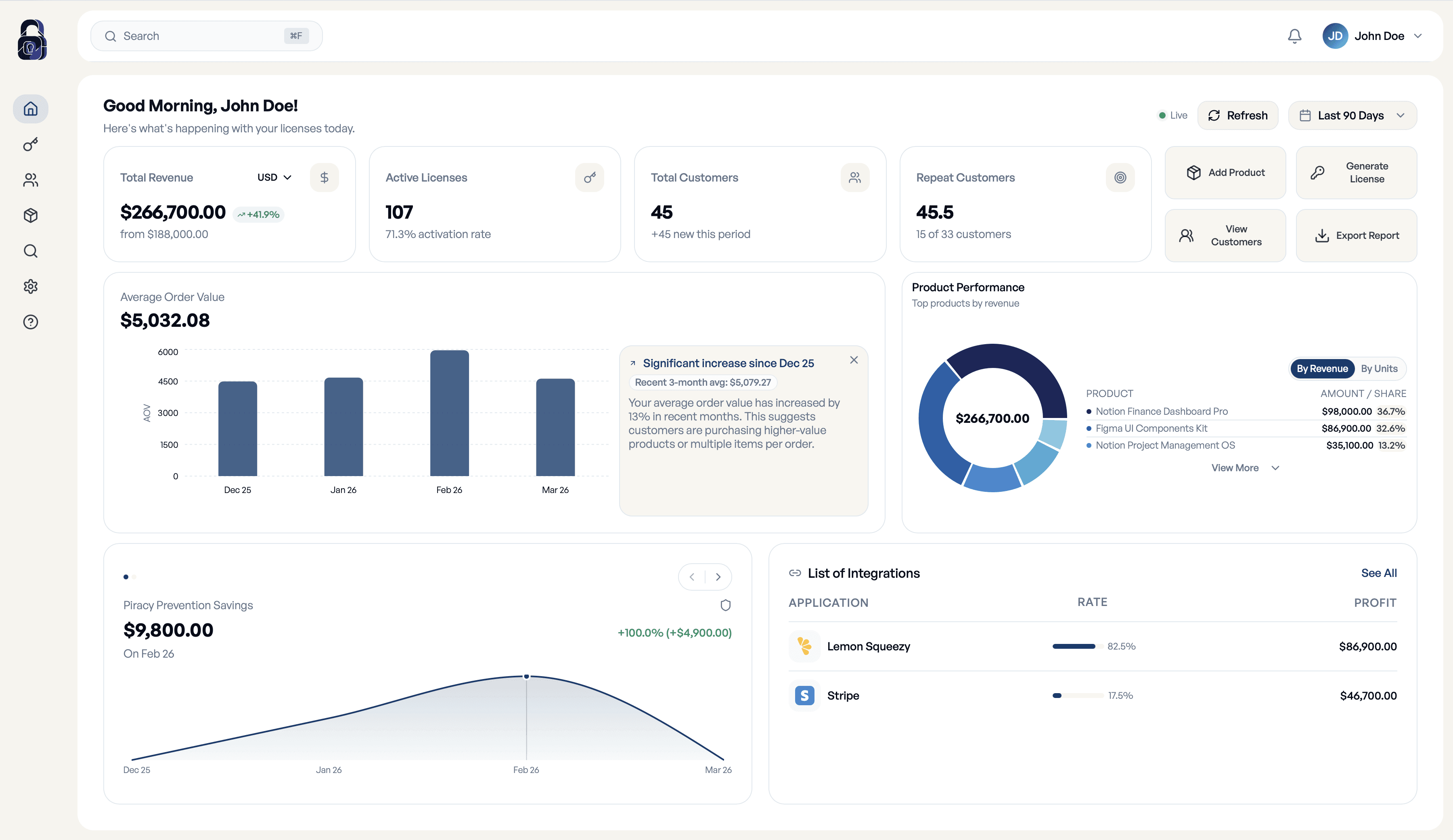Select Figma UI Components Kit product row
The image size is (1453, 840).
point(1246,428)
